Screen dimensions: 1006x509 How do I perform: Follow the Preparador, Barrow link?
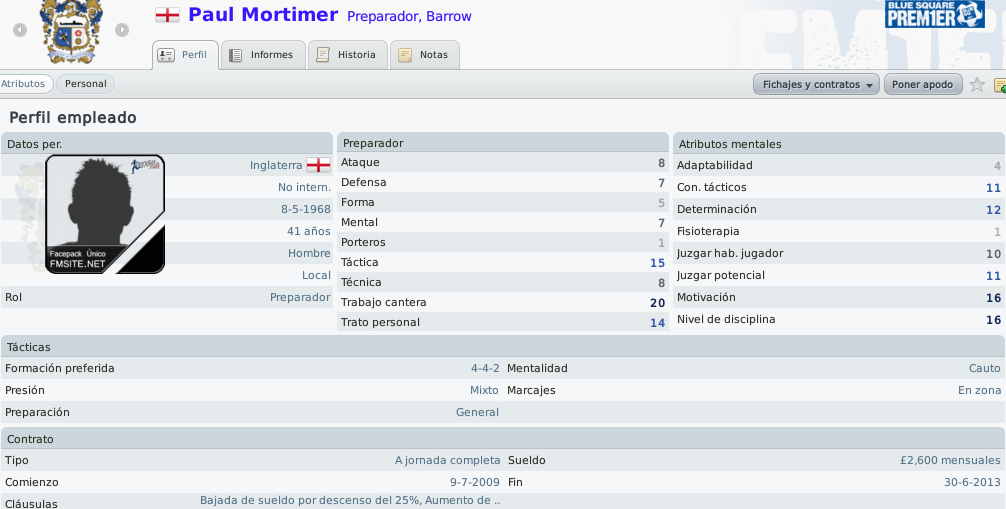tap(409, 17)
